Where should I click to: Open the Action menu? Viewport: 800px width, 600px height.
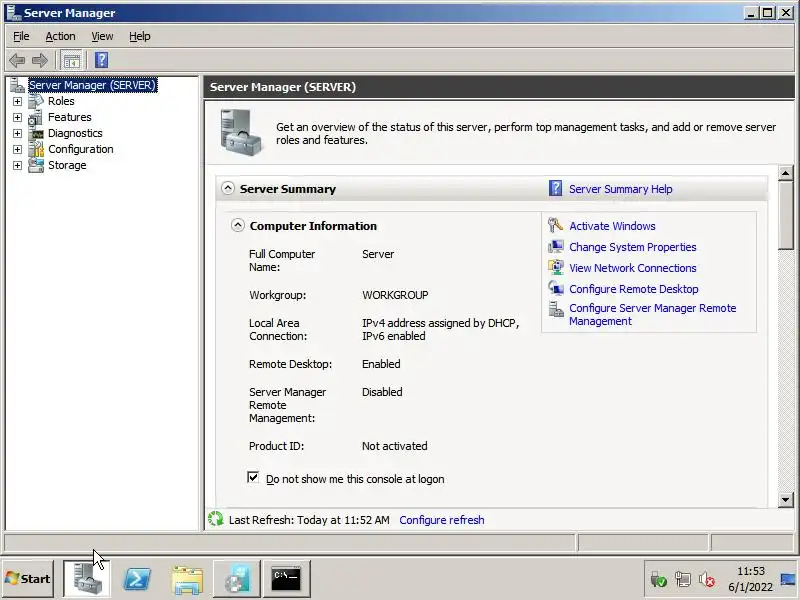coord(60,36)
